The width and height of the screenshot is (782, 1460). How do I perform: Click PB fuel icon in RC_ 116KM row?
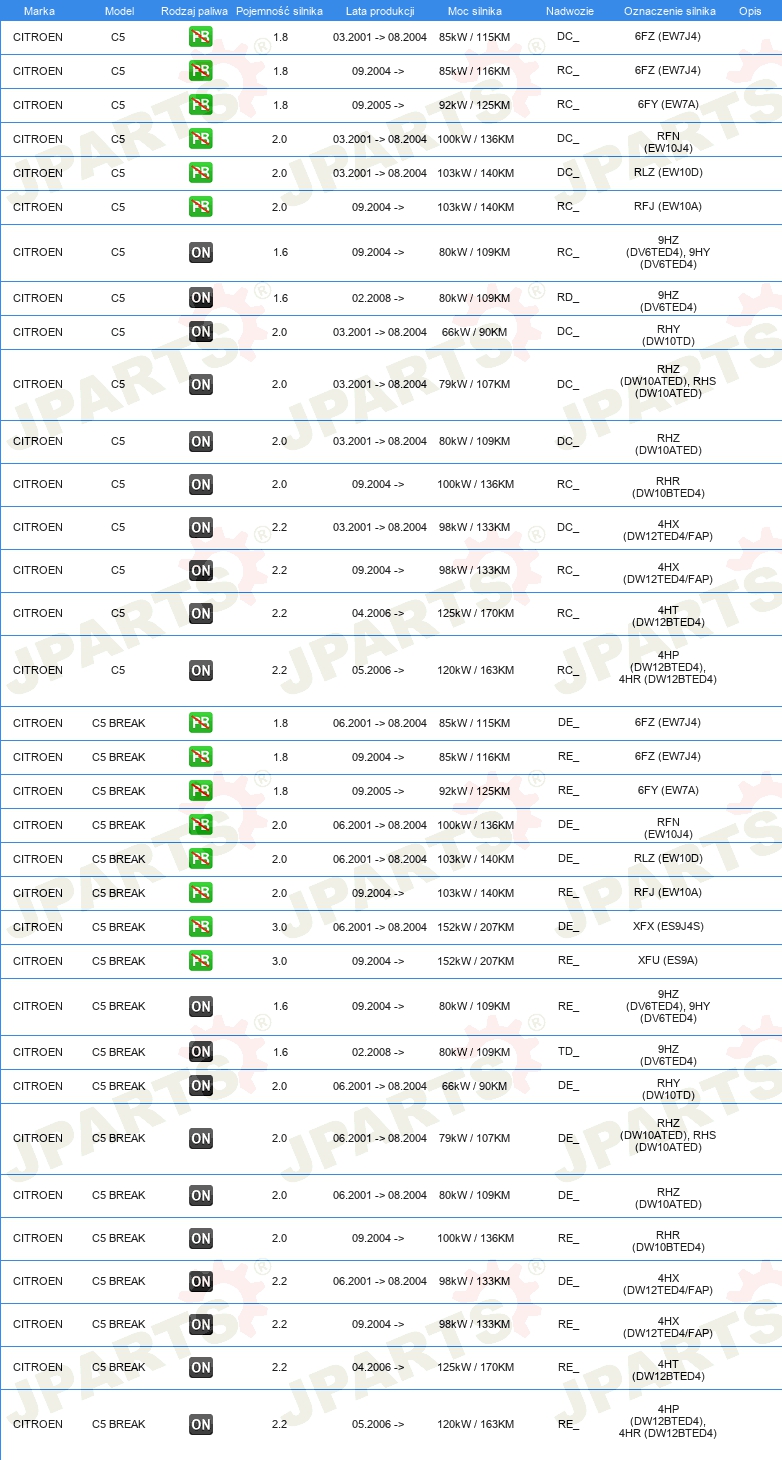201,72
